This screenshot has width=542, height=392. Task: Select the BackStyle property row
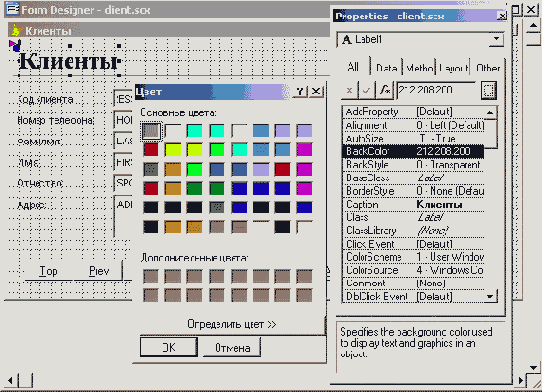coord(413,165)
